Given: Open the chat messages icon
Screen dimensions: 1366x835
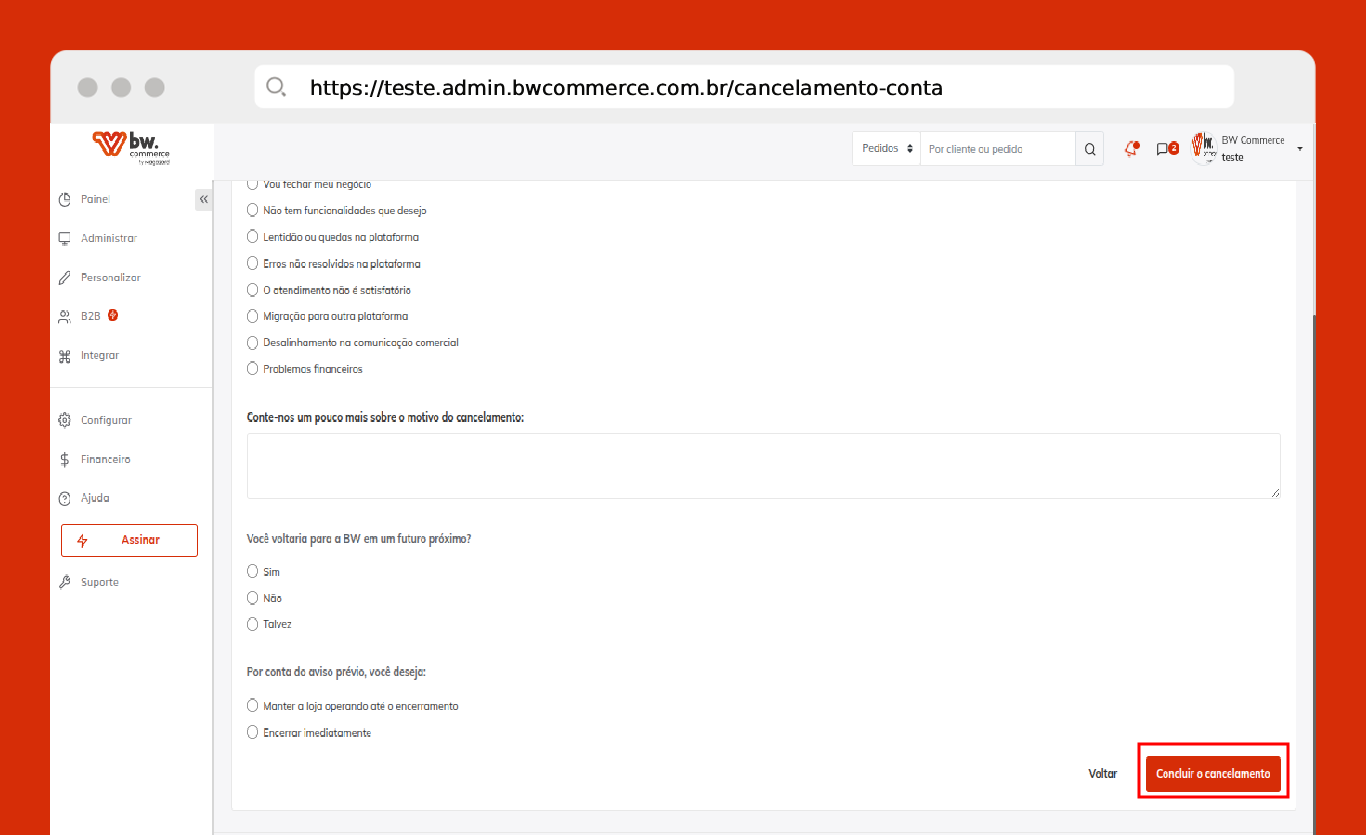Looking at the screenshot, I should [1164, 149].
